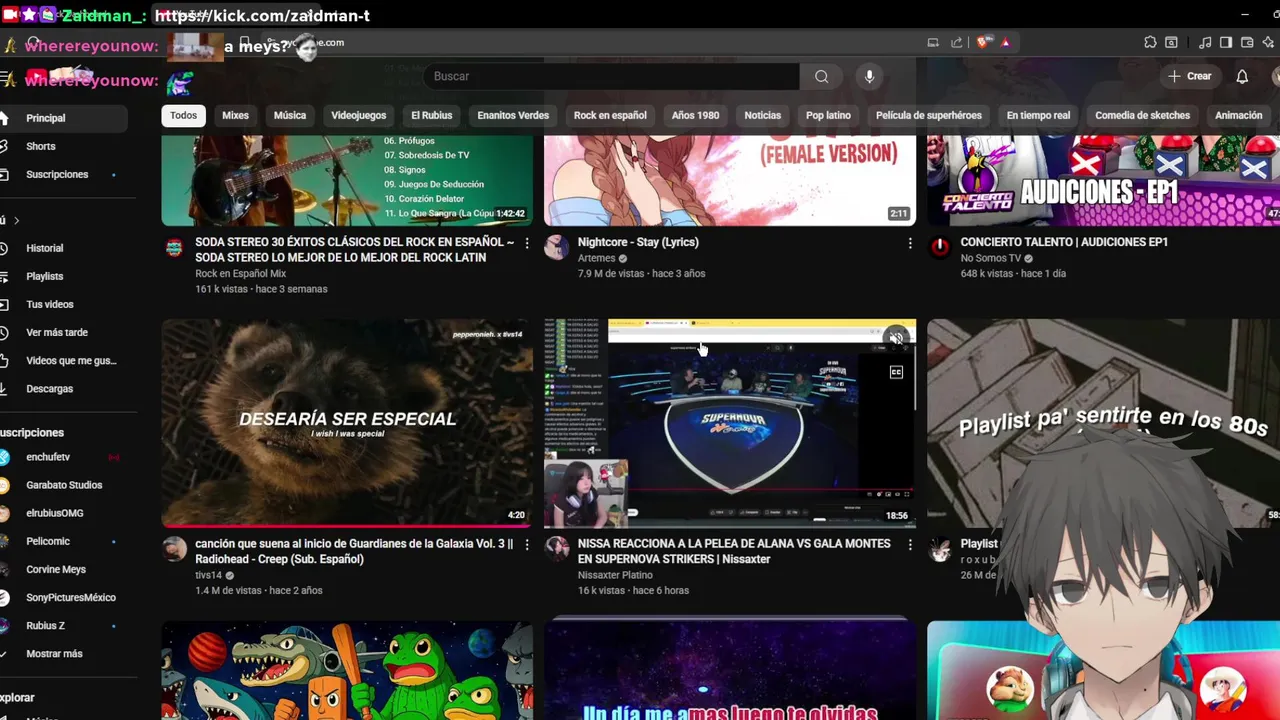Select the Animación filter chip

tap(1238, 115)
